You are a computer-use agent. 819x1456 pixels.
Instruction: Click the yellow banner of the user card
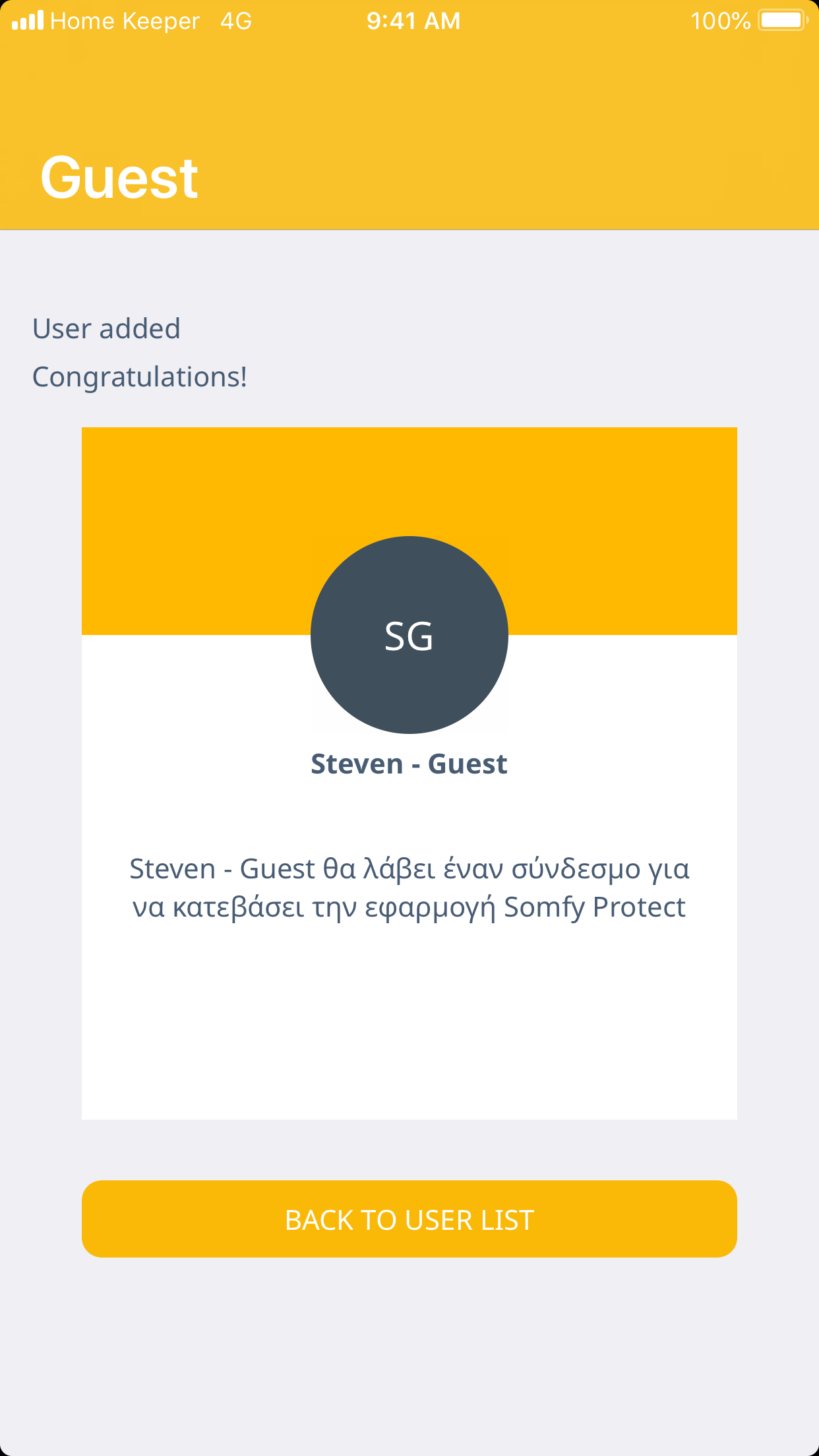198,514
